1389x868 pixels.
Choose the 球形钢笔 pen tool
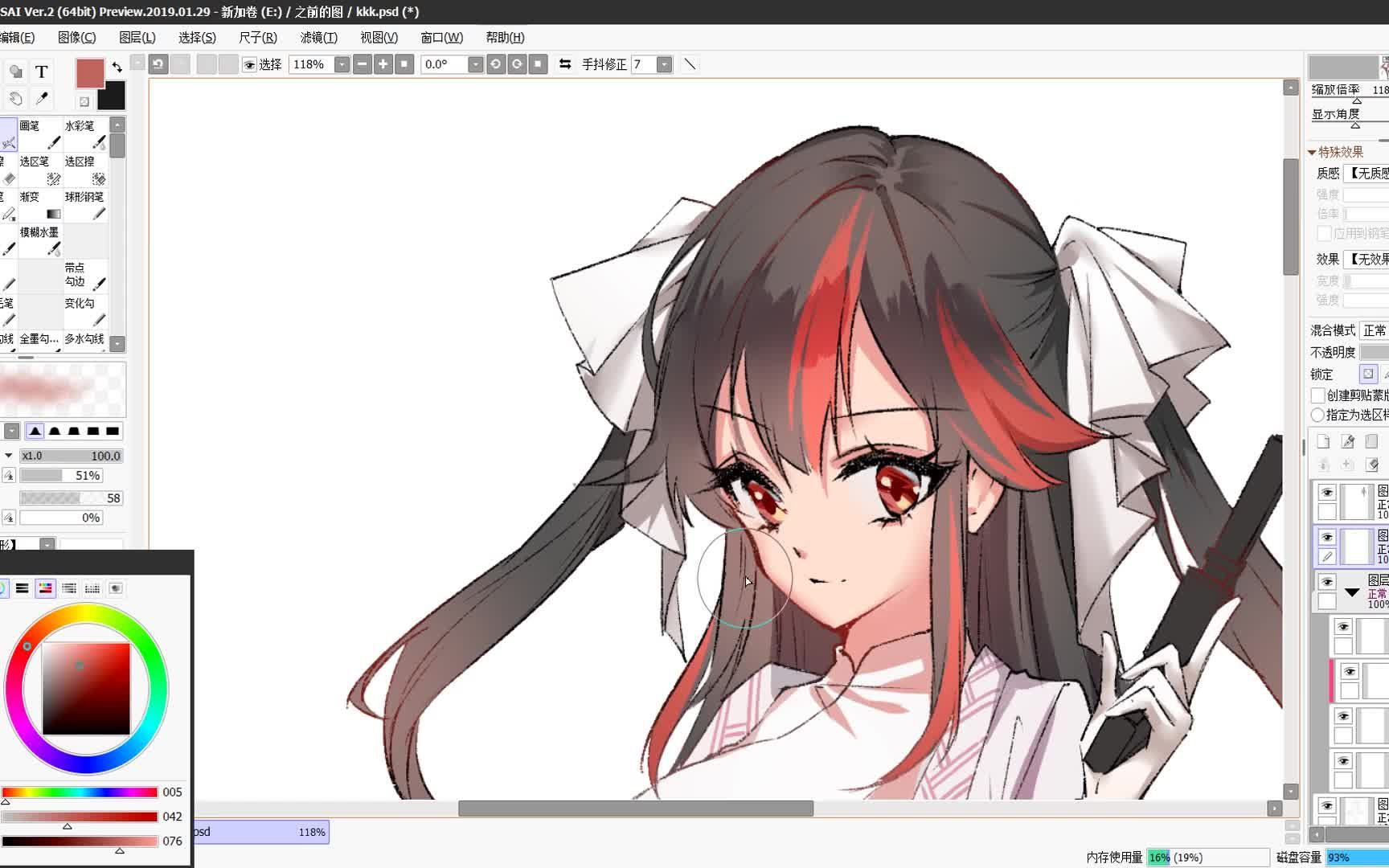[85, 205]
